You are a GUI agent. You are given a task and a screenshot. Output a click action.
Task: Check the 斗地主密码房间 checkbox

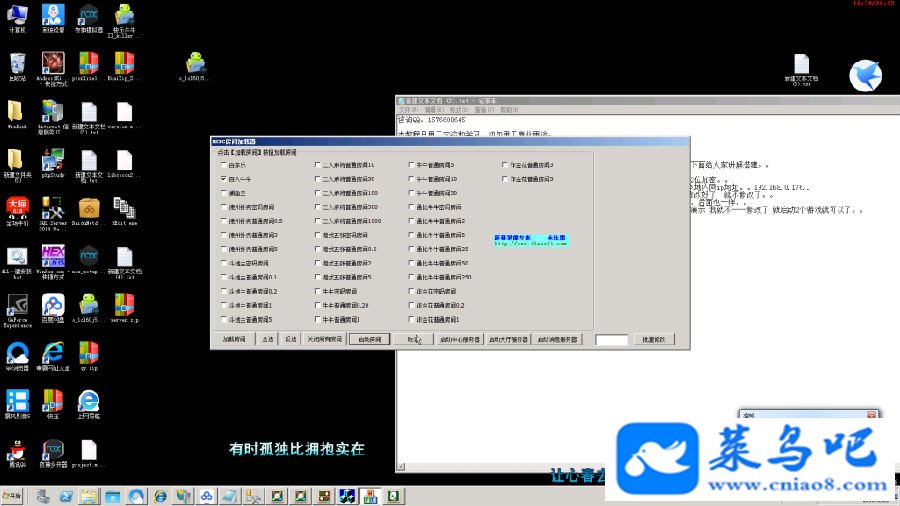(224, 263)
